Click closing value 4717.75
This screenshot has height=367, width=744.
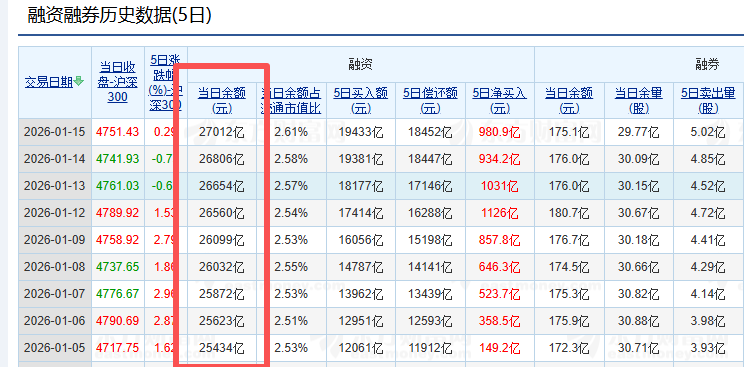point(118,348)
